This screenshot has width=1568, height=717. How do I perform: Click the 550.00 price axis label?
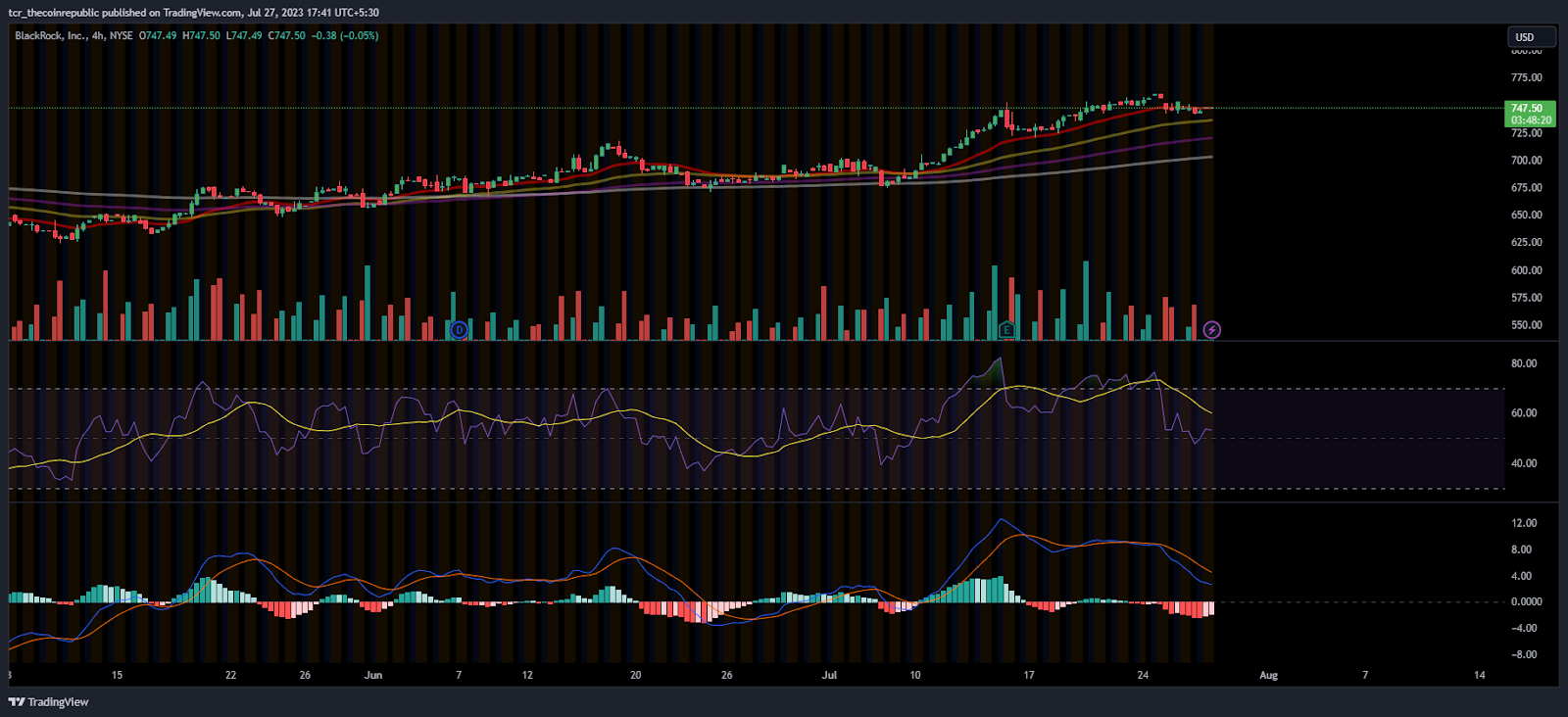click(1527, 325)
